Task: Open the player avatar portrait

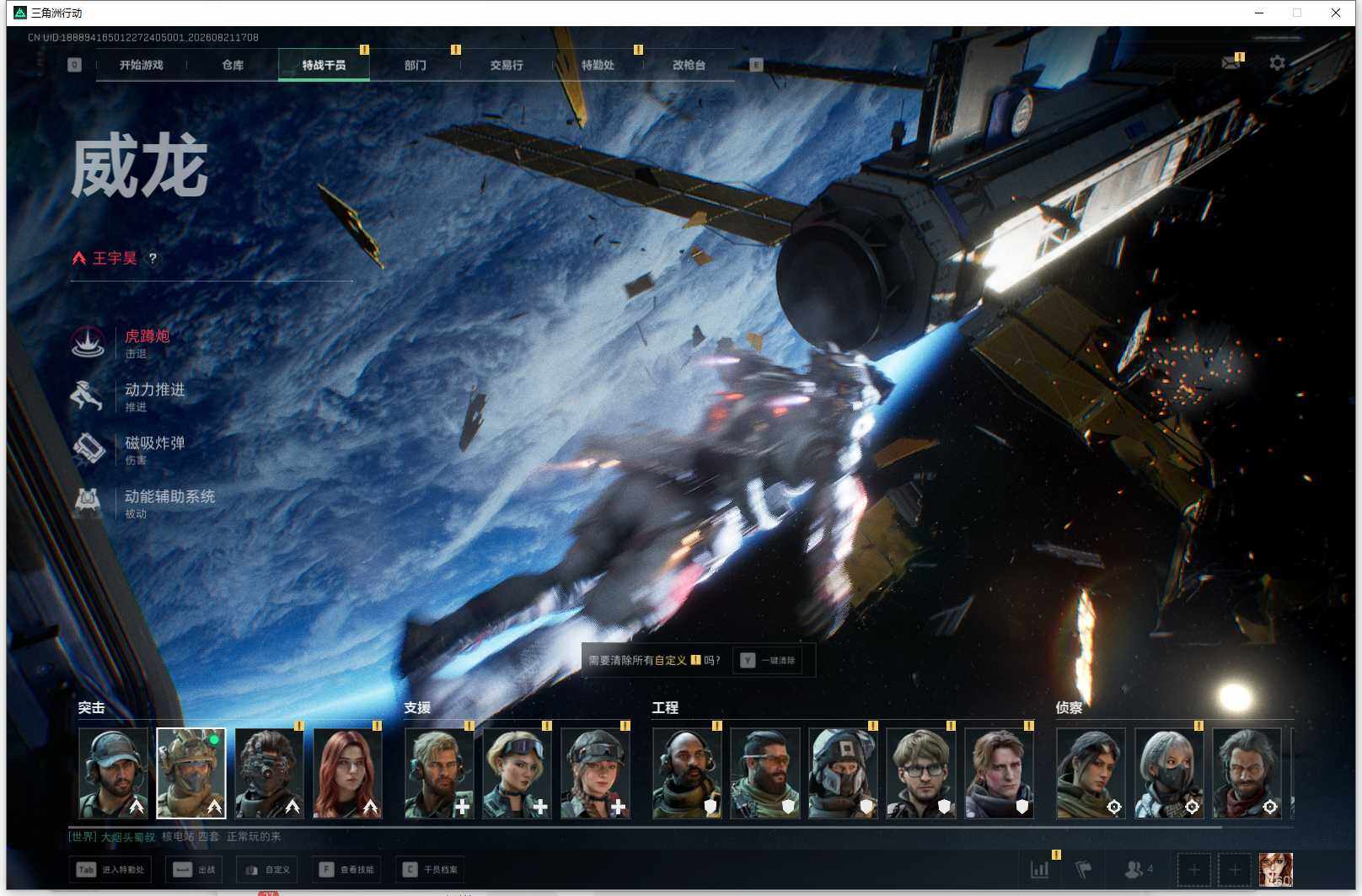Action: click(1275, 870)
